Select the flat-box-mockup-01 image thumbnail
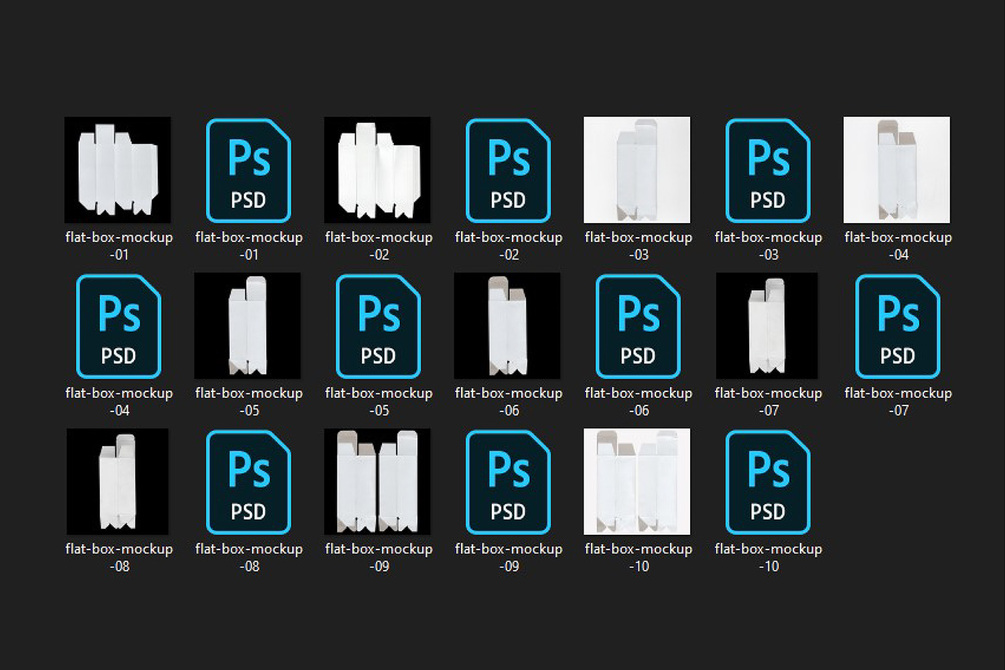Image resolution: width=1005 pixels, height=670 pixels. click(118, 170)
